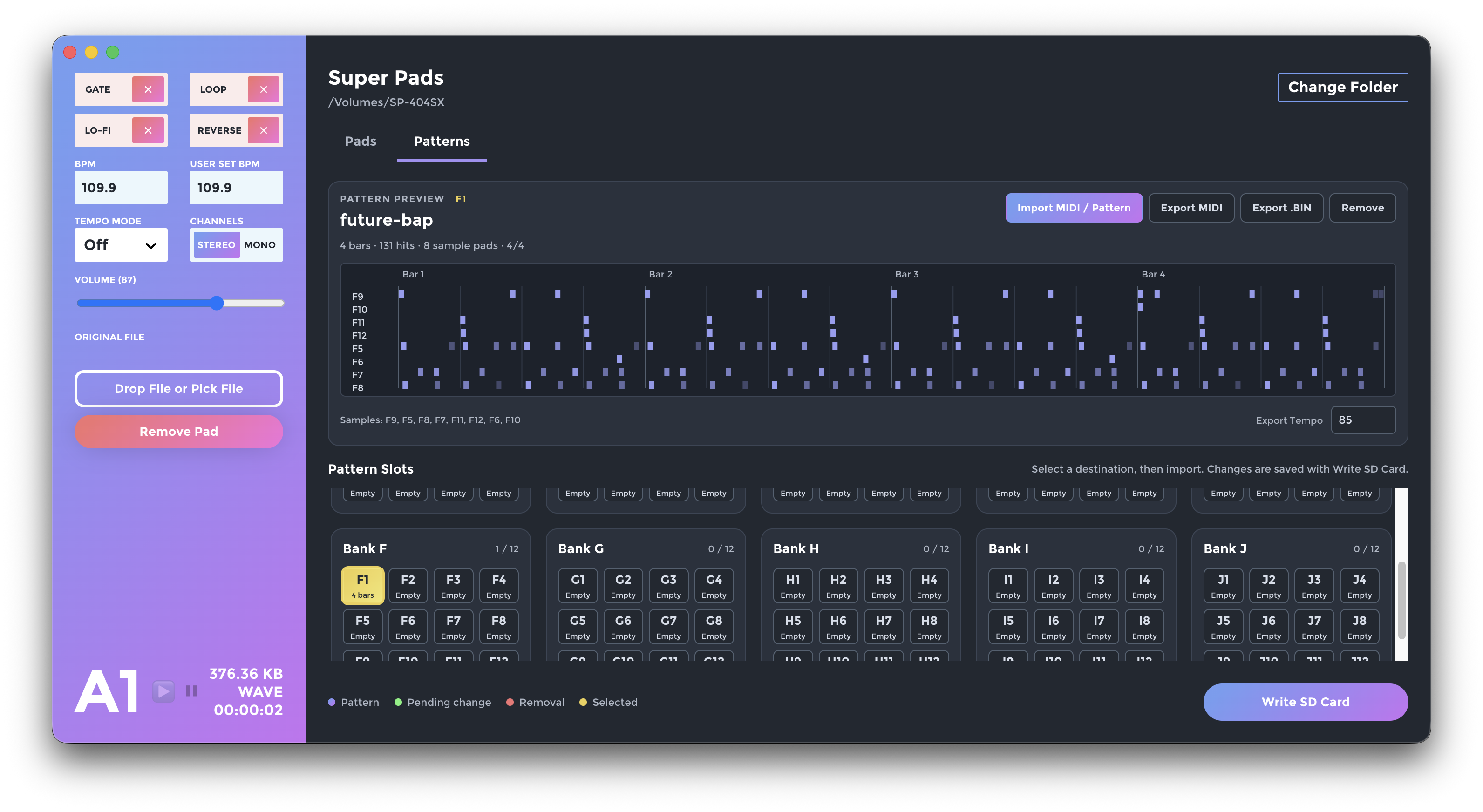The height and width of the screenshot is (812, 1483).
Task: Clear the LO-FI setting with its X icon
Action: click(148, 130)
